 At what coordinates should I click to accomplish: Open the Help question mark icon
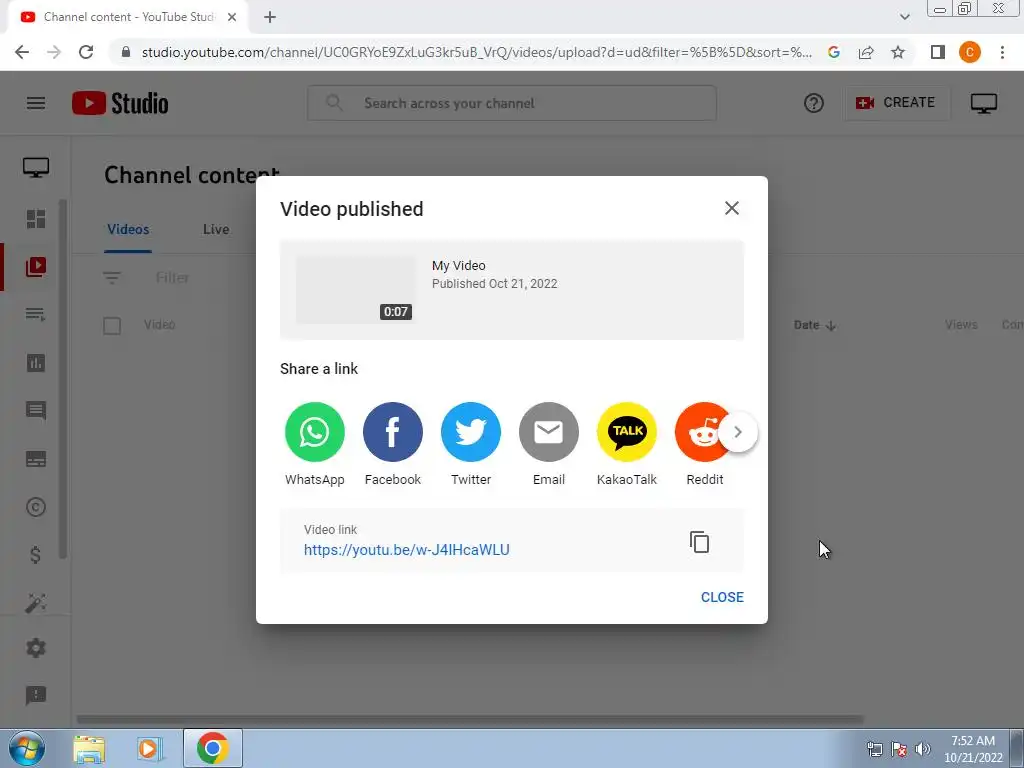pos(814,103)
